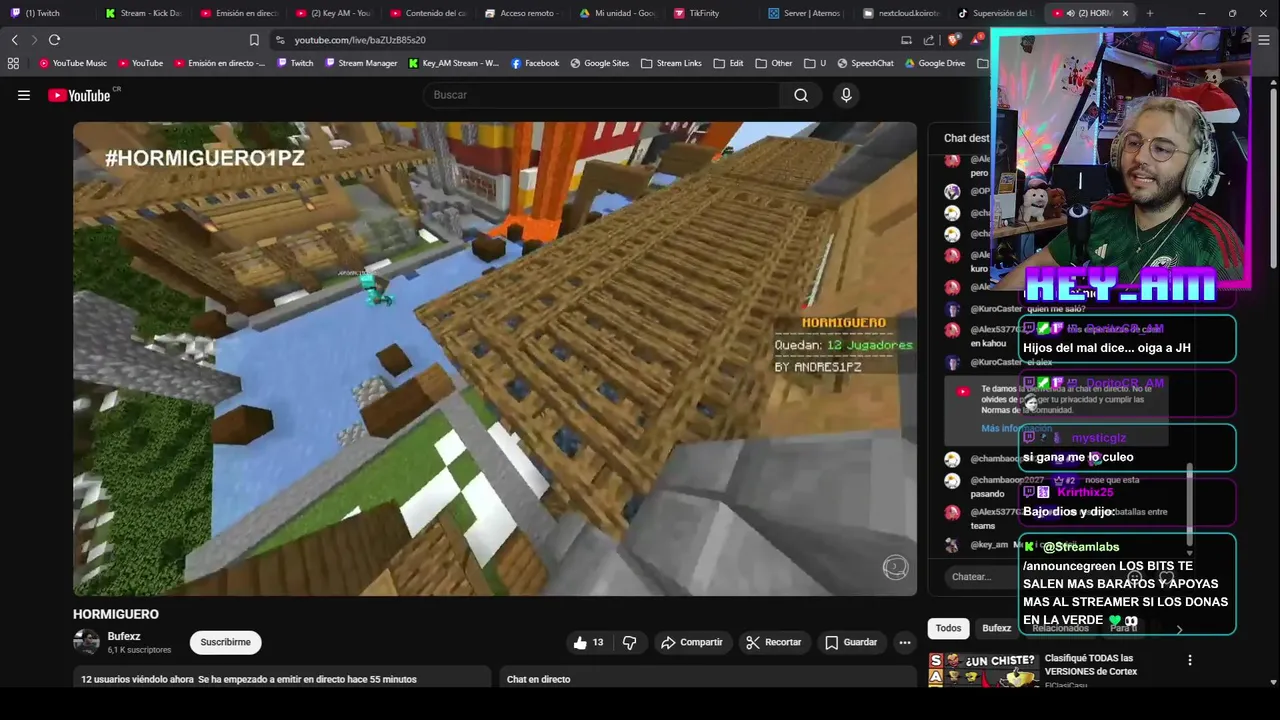Open the Bufexz channel avatar
This screenshot has height=720, width=1280.
coord(87,642)
